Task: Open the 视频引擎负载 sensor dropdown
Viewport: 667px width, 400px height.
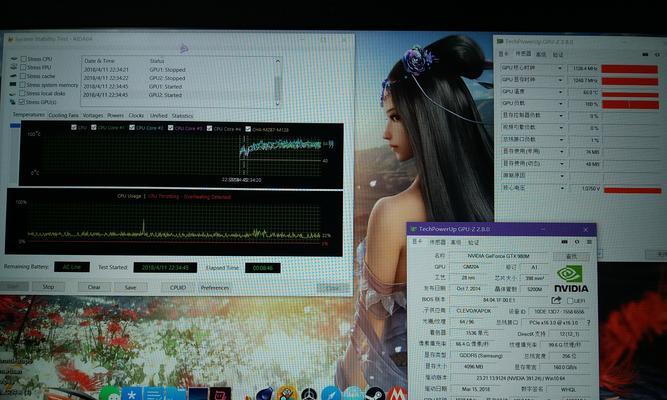Action: pyautogui.click(x=561, y=127)
